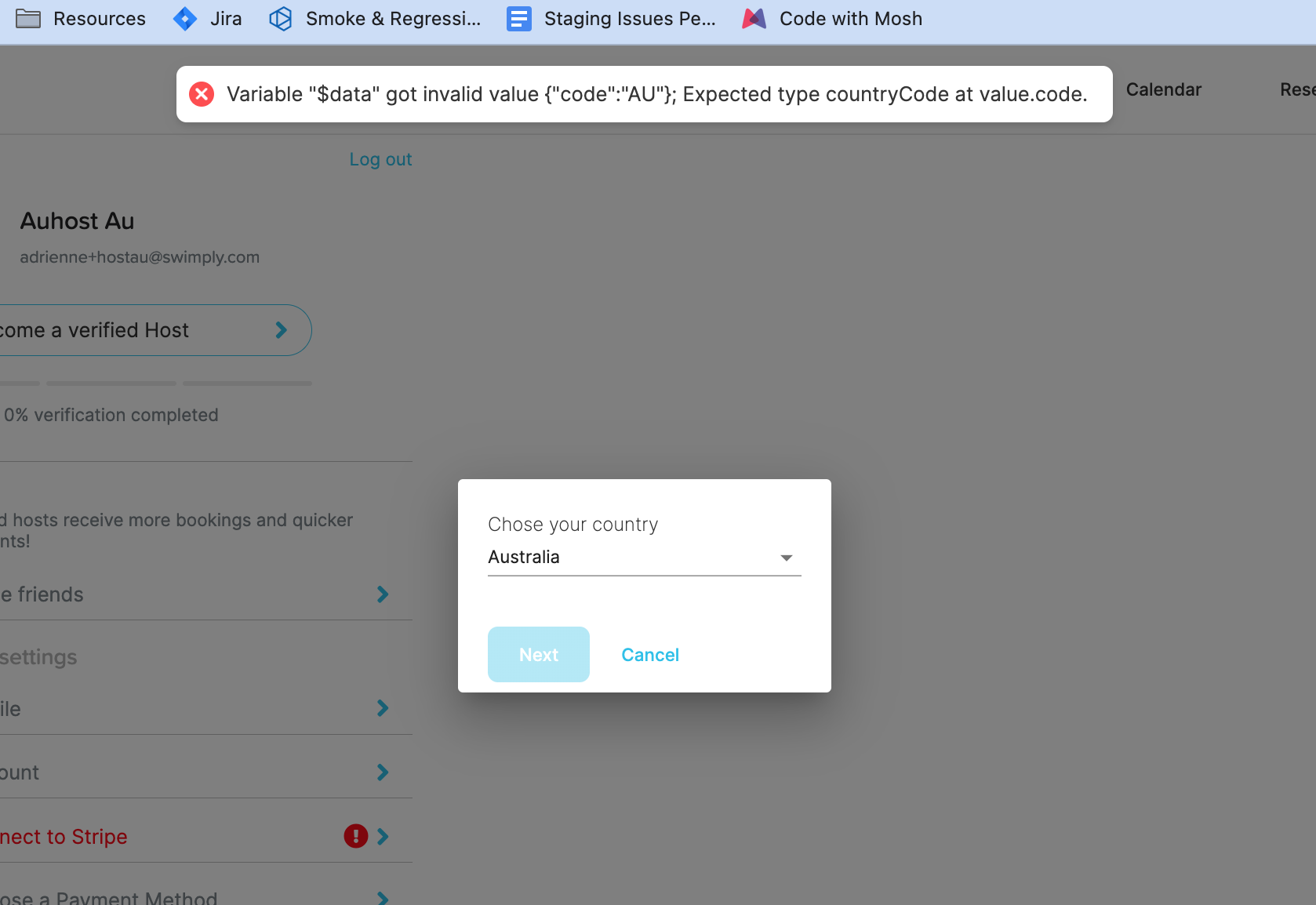Open the Resources bookmark folder icon

pos(28,19)
